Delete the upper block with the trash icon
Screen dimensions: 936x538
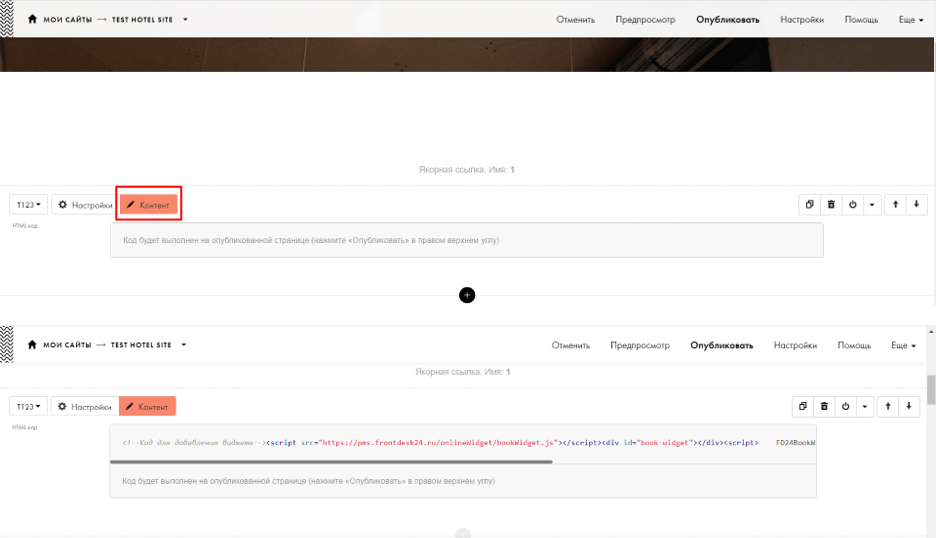tap(831, 204)
